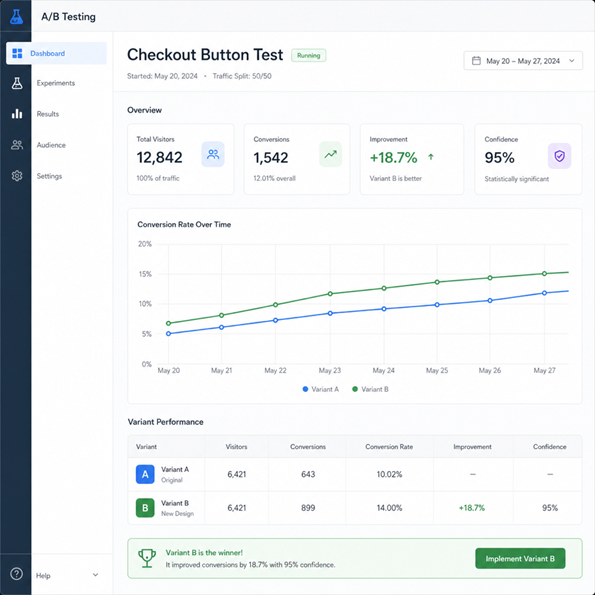Image resolution: width=595 pixels, height=595 pixels.
Task: Click the flask logo icon at top-left
Action: (16, 16)
